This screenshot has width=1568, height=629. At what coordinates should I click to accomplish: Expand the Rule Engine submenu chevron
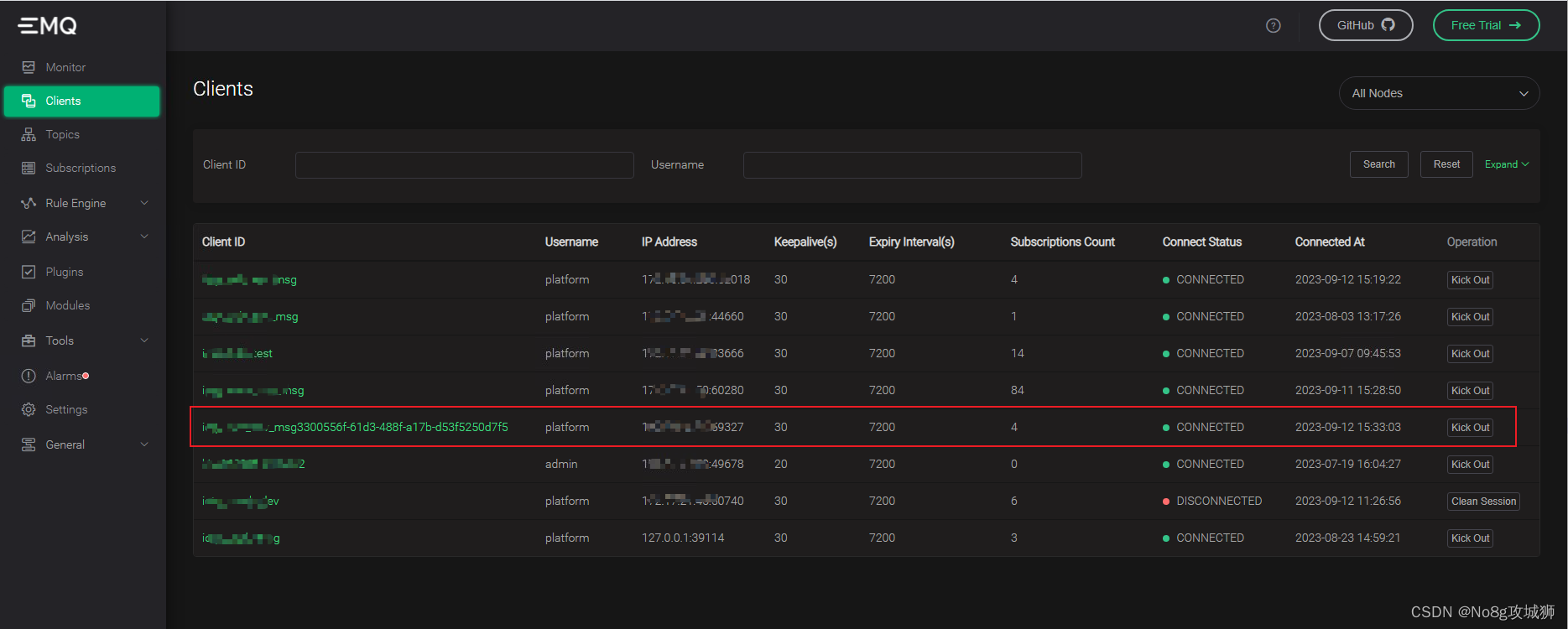144,203
